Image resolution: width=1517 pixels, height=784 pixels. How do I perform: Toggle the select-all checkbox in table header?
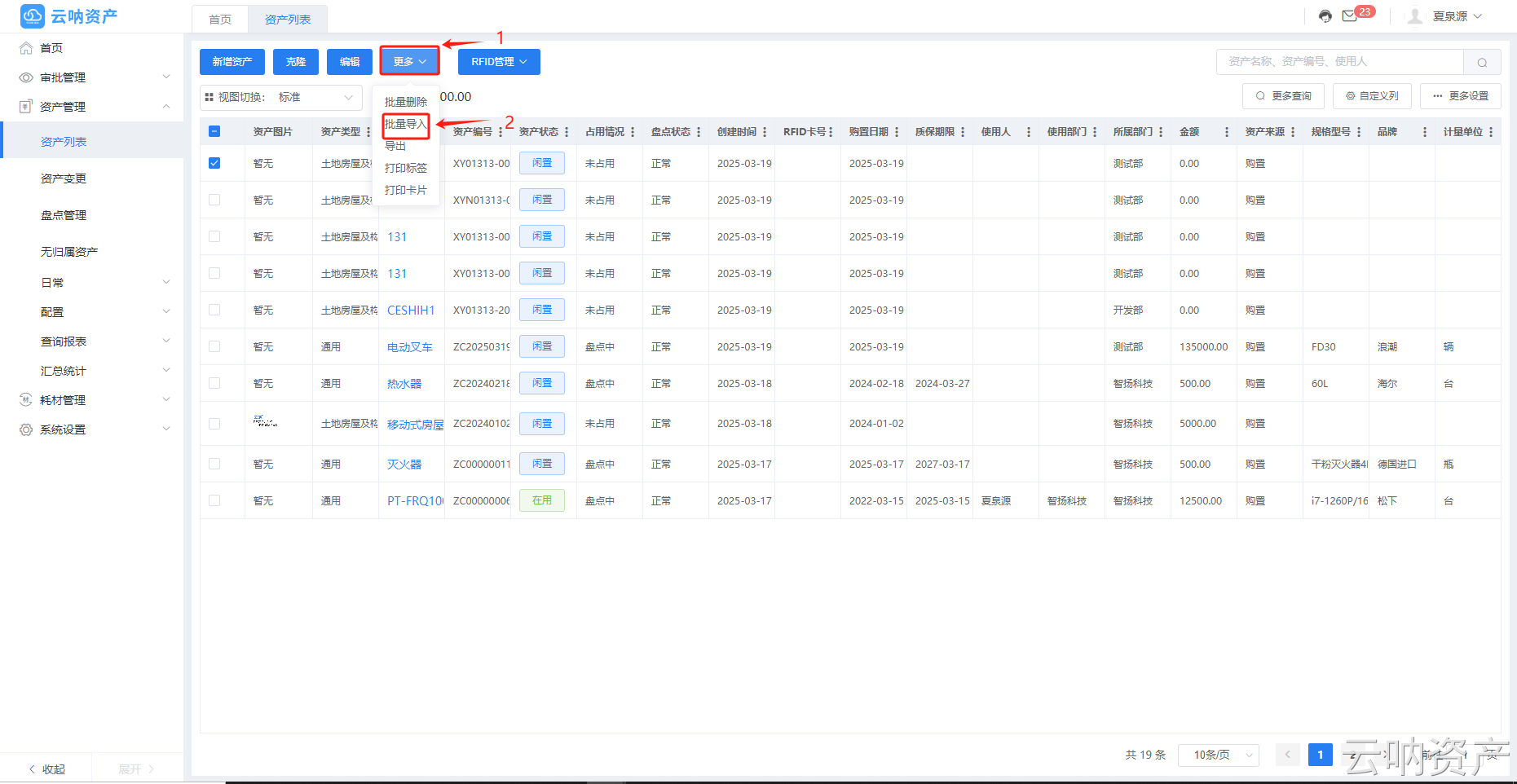pyautogui.click(x=214, y=131)
